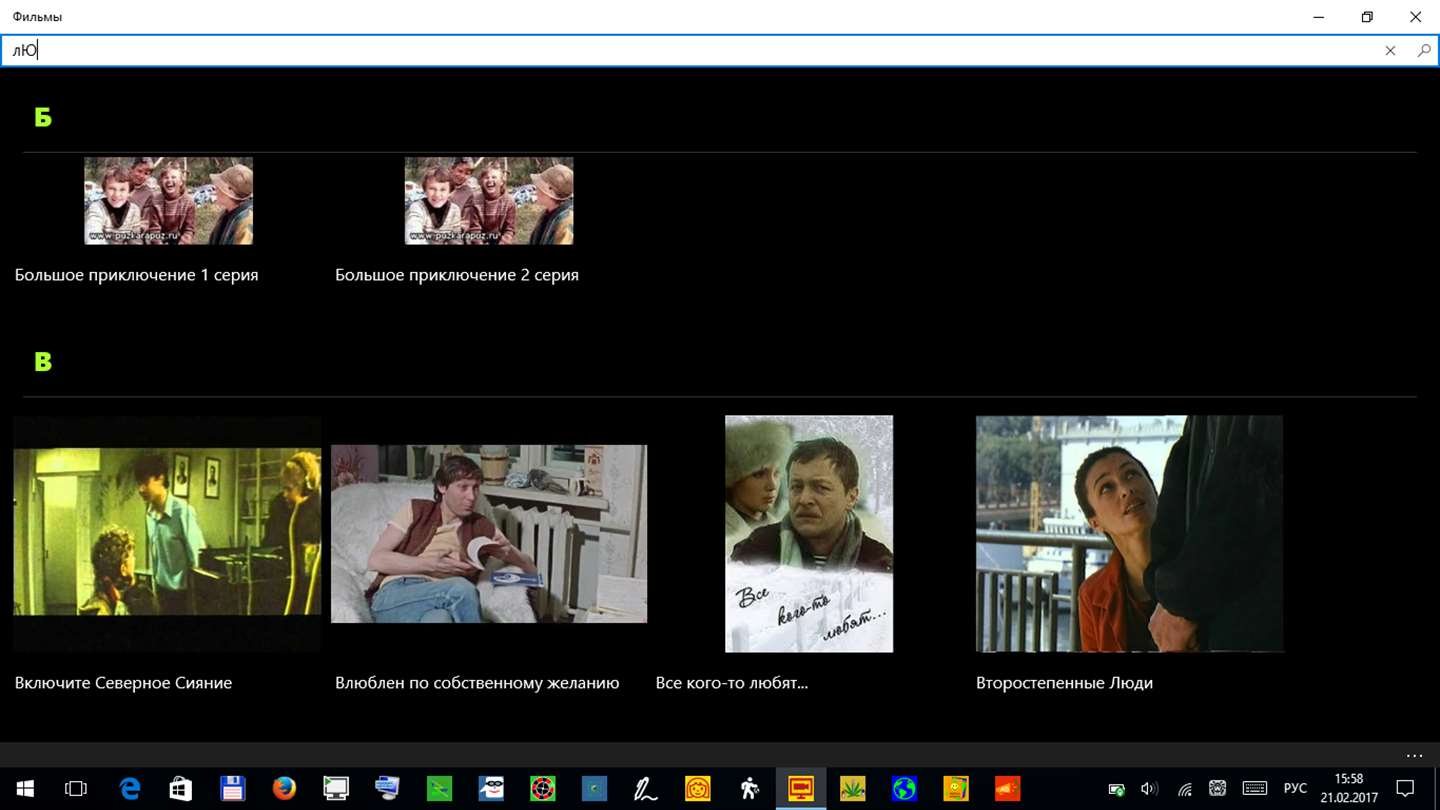Click the green square taskbar icon

(x=439, y=789)
